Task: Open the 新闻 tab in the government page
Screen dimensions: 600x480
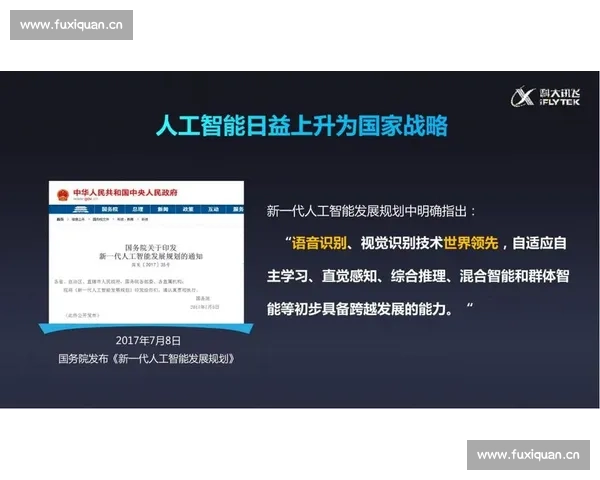Action: [163, 209]
